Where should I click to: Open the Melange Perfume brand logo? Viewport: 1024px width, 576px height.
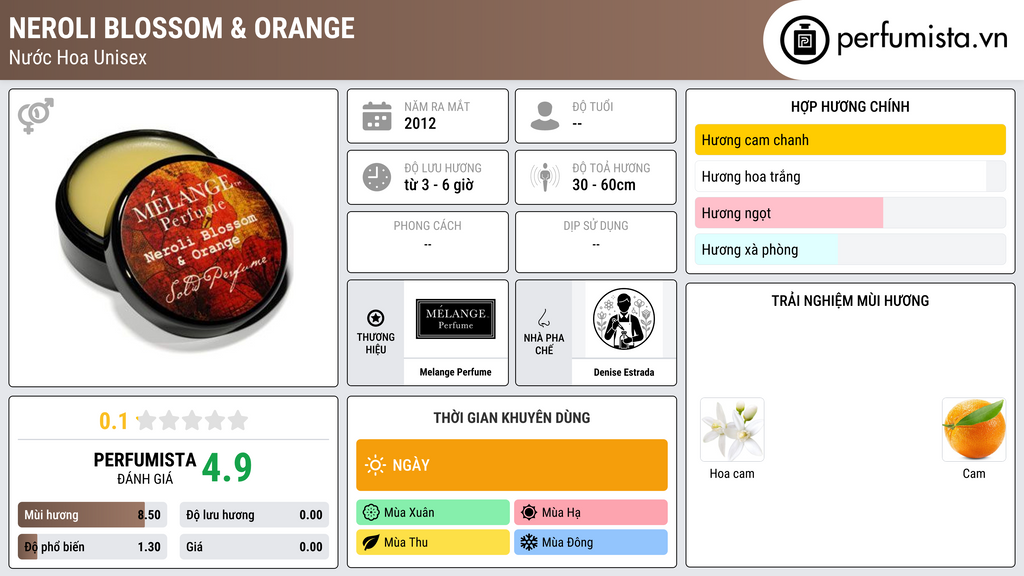[456, 319]
